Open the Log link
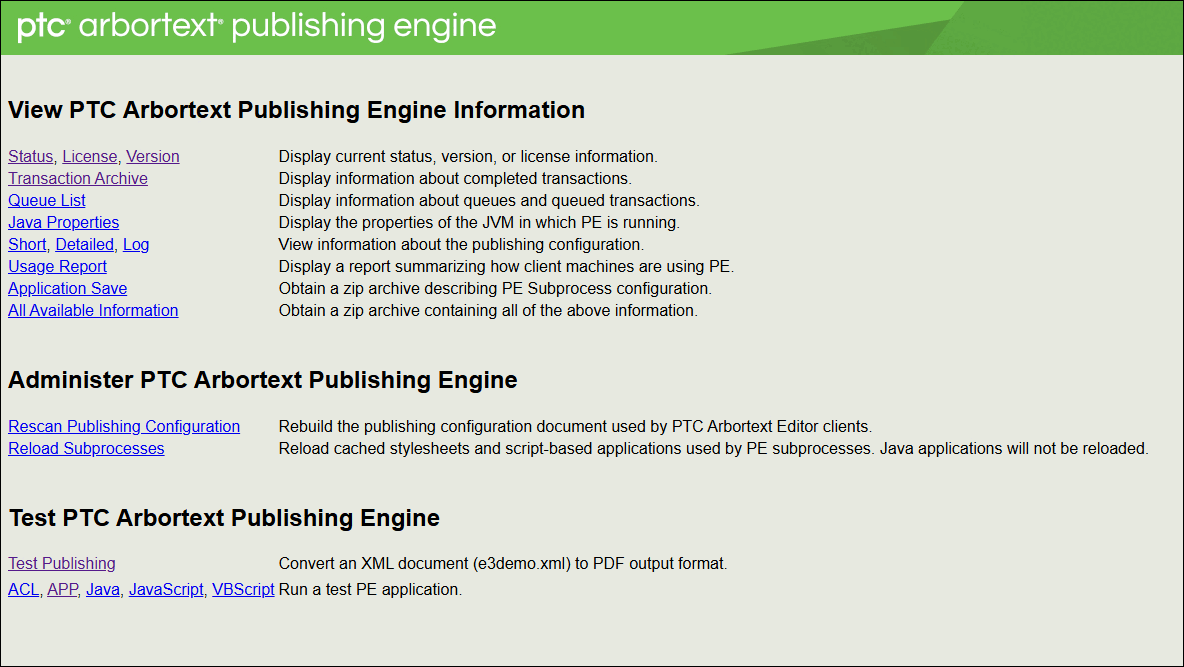The image size is (1184, 667). click(x=136, y=244)
